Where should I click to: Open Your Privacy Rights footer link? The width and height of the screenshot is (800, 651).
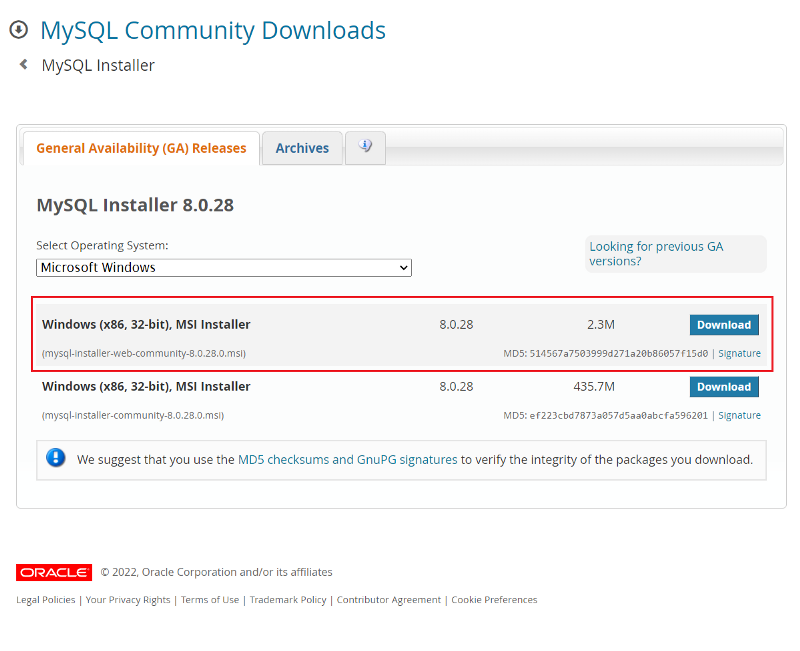point(128,599)
